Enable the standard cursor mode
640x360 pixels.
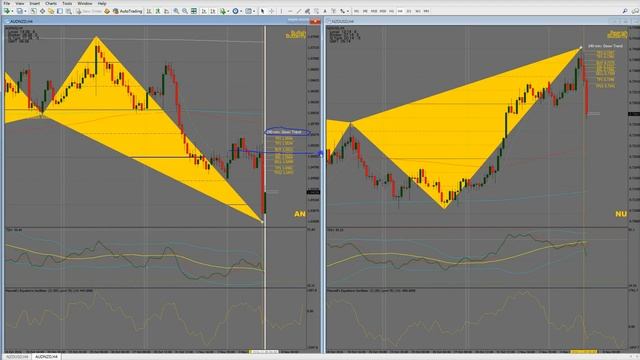pos(262,11)
